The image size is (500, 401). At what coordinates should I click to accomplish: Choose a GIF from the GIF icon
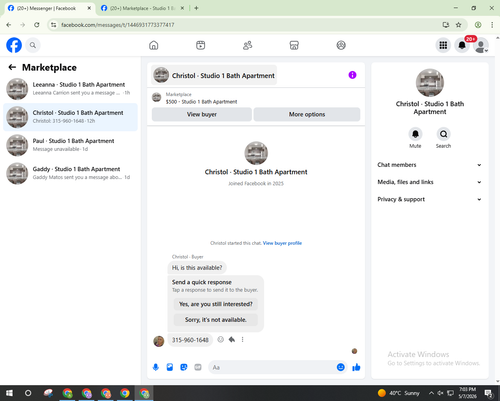tap(198, 367)
